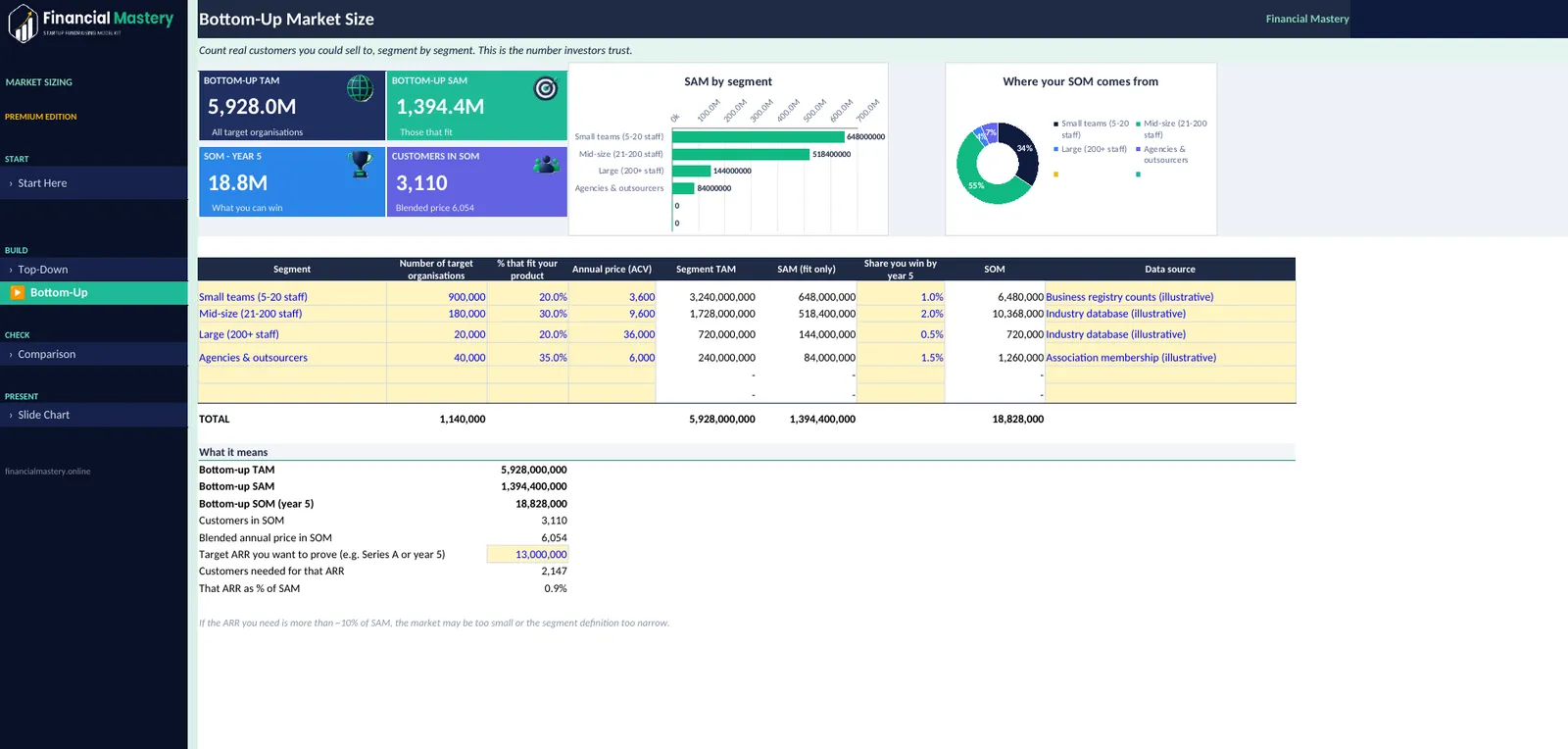Click the globe icon on Bottom-Up TAM card
Viewport: 1568px width, 749px height.
coord(360,88)
